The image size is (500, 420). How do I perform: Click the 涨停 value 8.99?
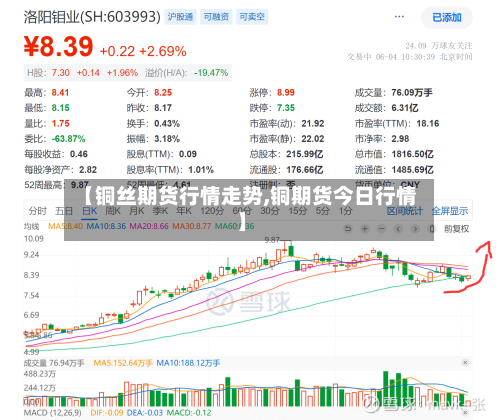(x=286, y=92)
